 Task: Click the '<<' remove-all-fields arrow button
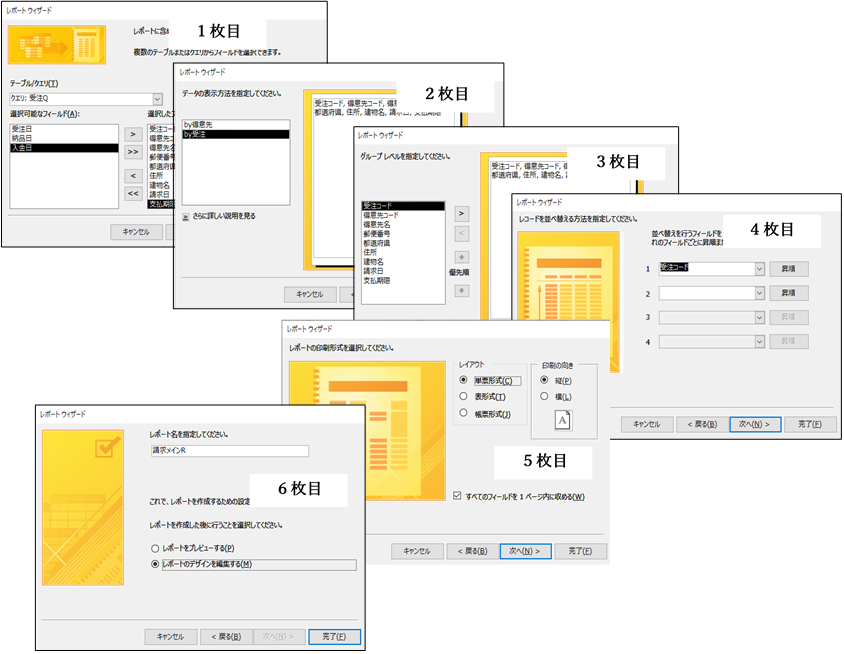tap(132, 193)
